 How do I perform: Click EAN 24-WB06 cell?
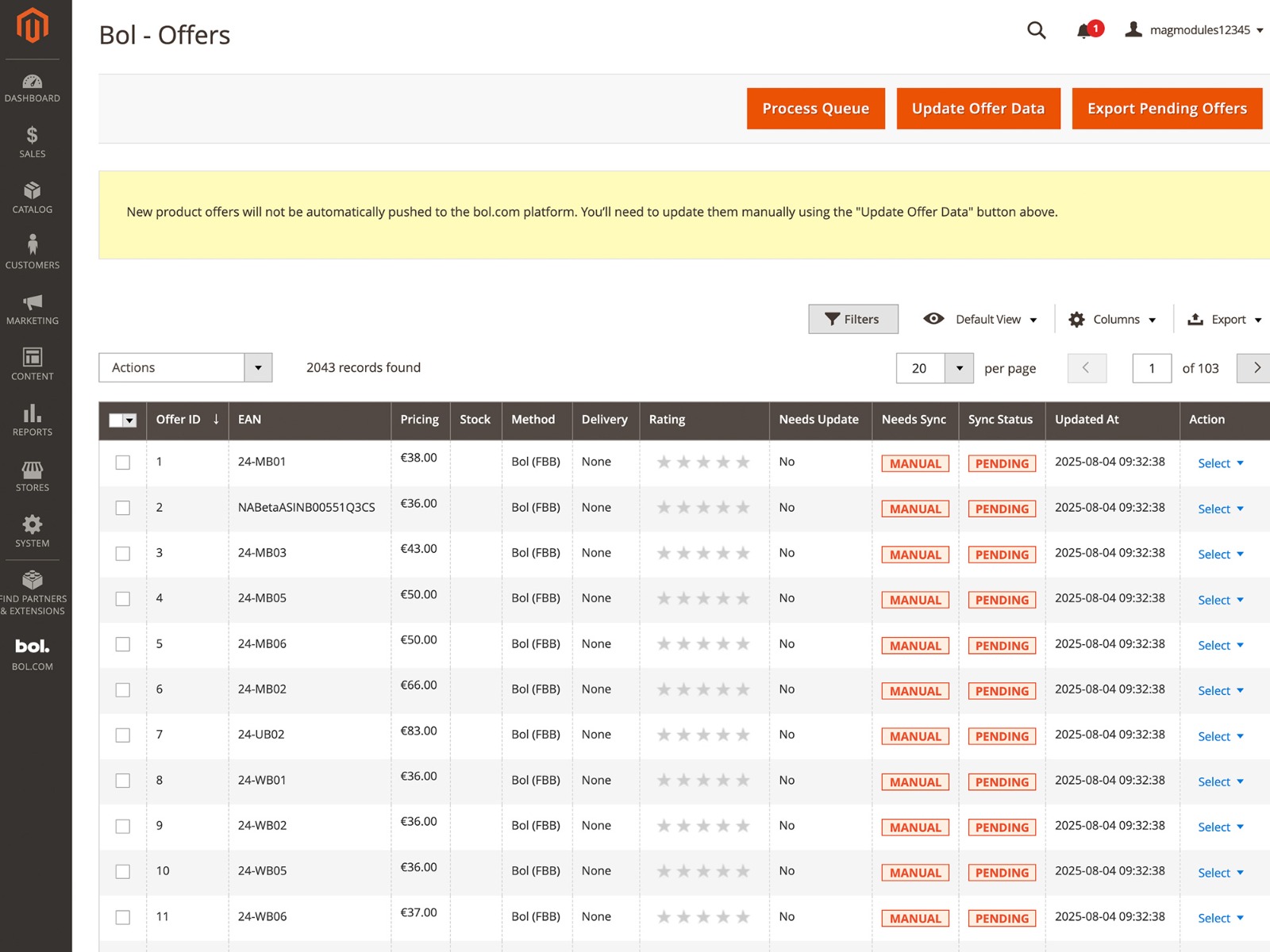pos(262,916)
